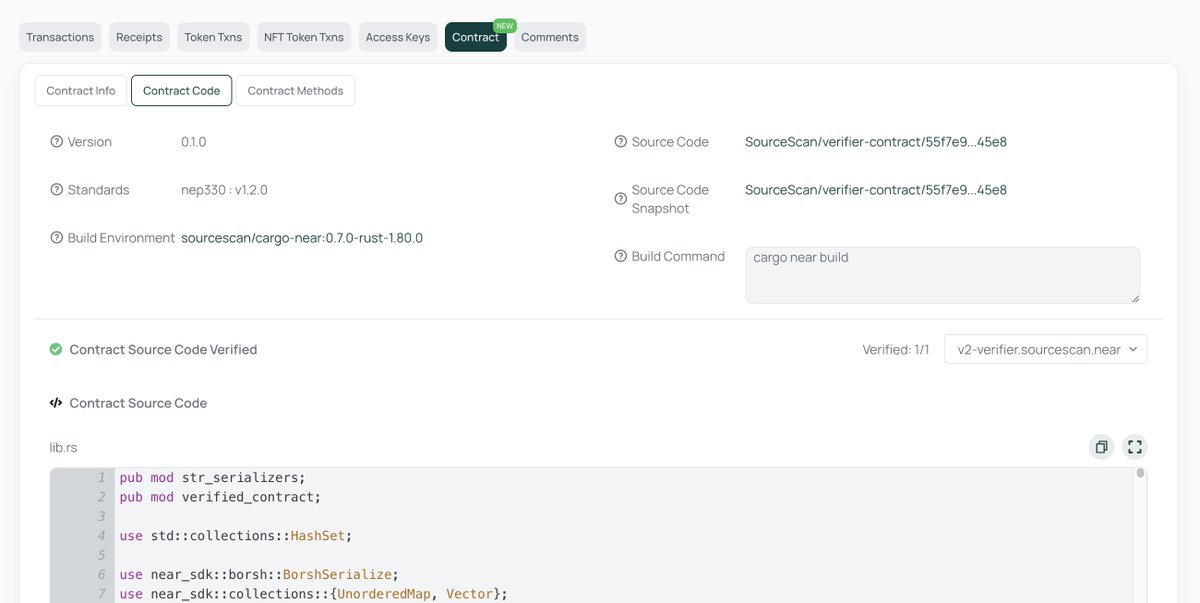The image size is (1200, 603).
Task: Open Source Code Snapshot verifier-contract link
Action: pyautogui.click(x=876, y=190)
